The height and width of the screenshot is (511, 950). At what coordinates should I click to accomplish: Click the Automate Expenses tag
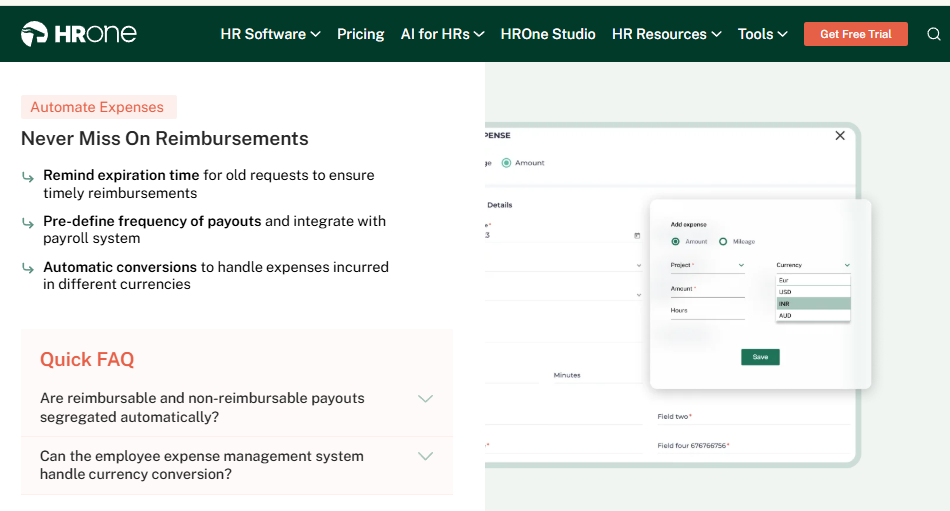[x=99, y=107]
